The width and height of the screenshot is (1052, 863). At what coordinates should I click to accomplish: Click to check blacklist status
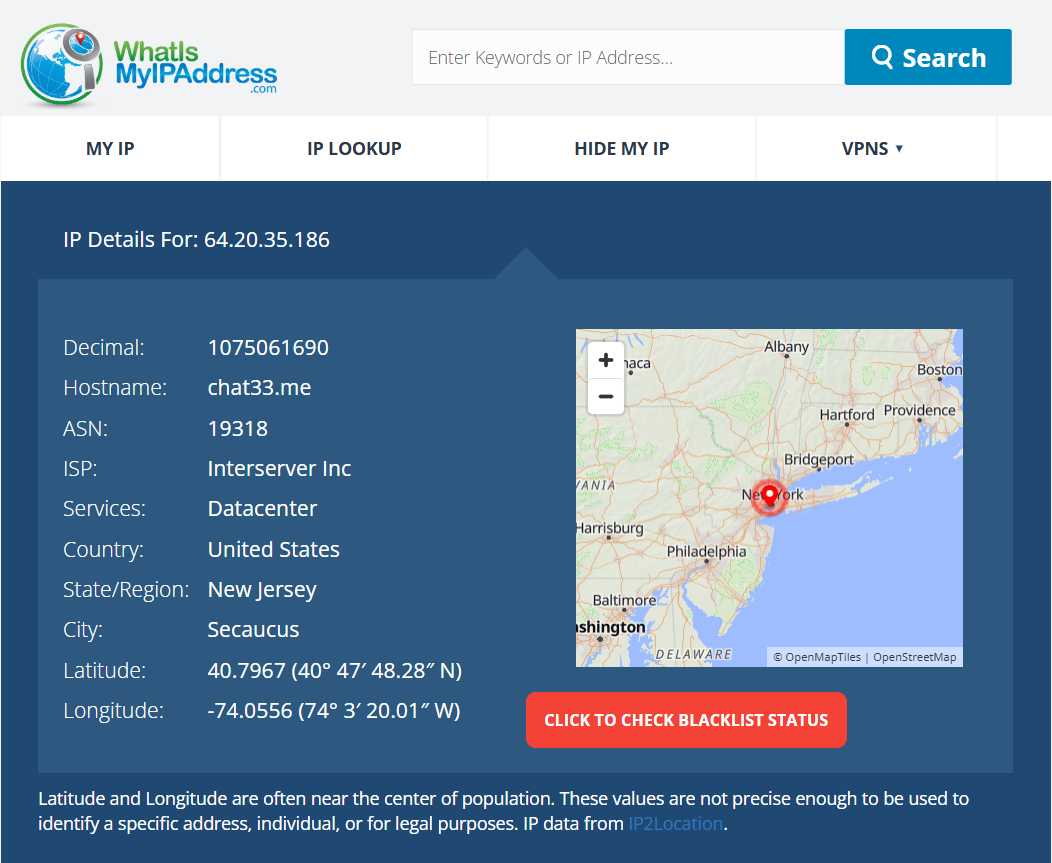[x=686, y=720]
